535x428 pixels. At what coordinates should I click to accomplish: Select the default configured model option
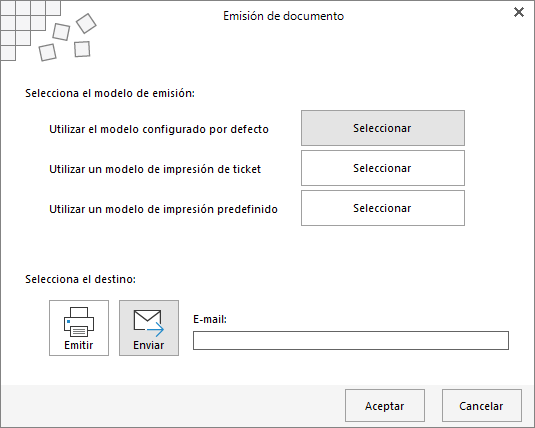[x=382, y=128]
